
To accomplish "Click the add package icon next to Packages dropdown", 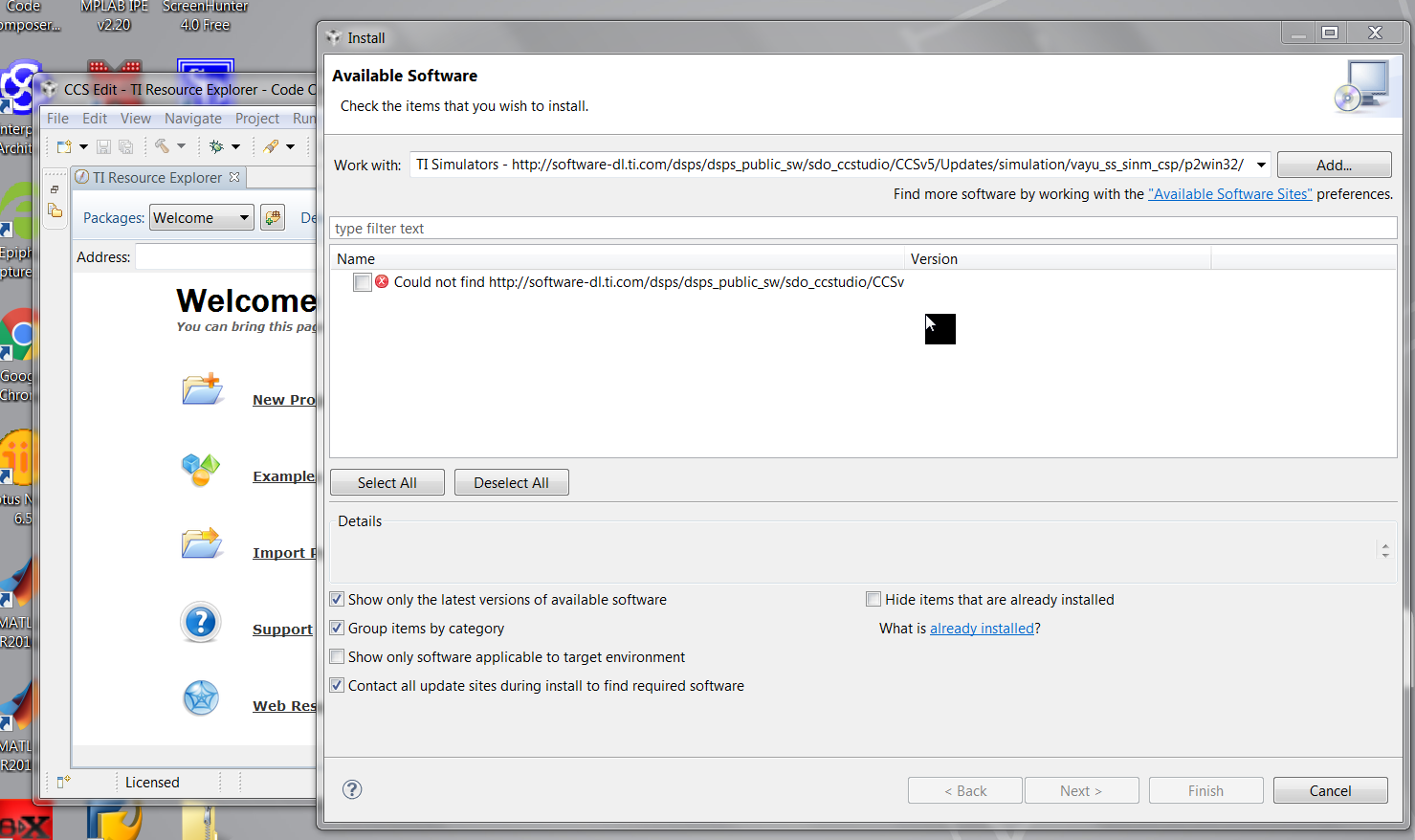I will (x=273, y=217).
